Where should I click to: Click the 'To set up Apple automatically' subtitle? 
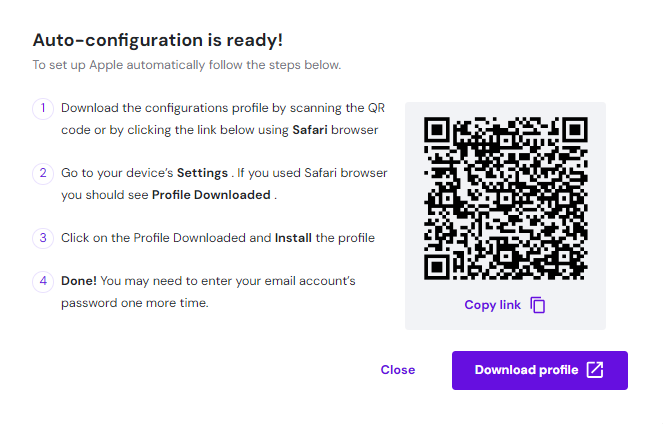pos(187,65)
